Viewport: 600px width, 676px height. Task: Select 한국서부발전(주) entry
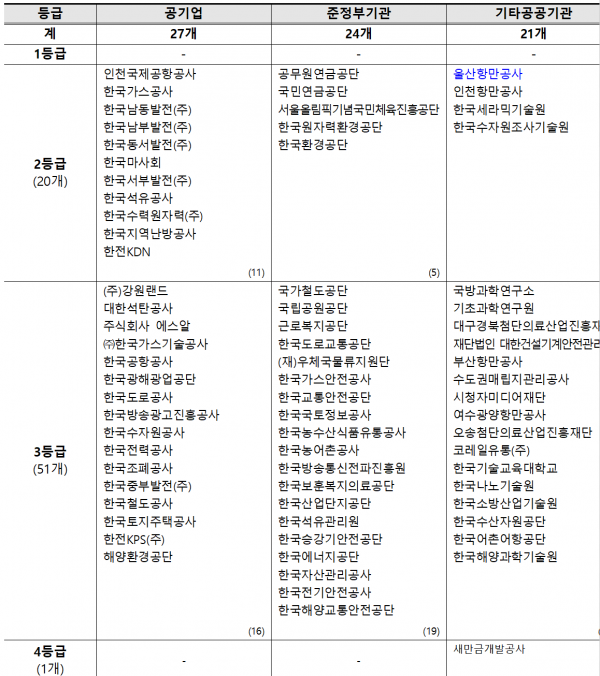pyautogui.click(x=147, y=180)
